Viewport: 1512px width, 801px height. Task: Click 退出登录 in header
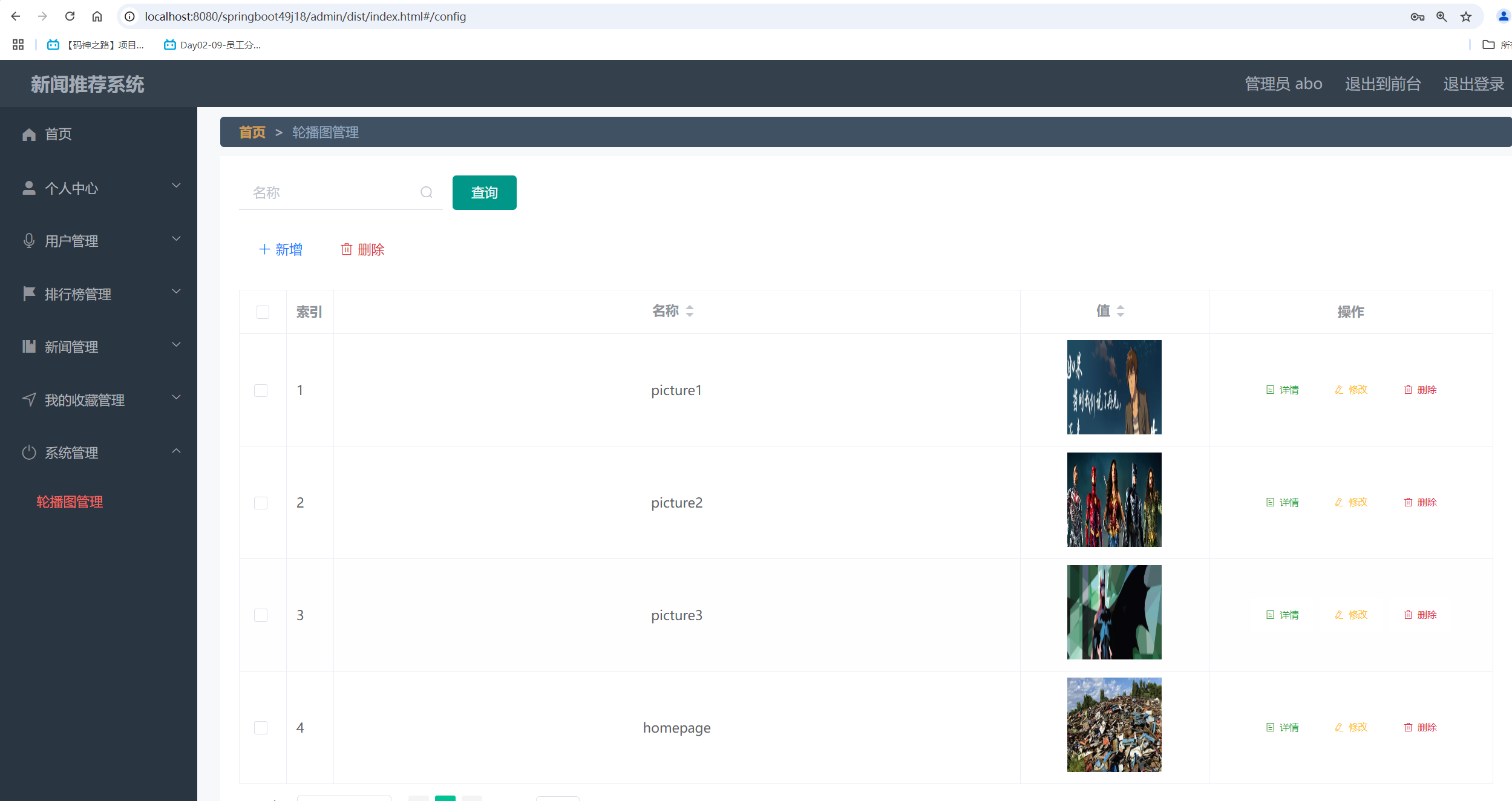[1474, 83]
